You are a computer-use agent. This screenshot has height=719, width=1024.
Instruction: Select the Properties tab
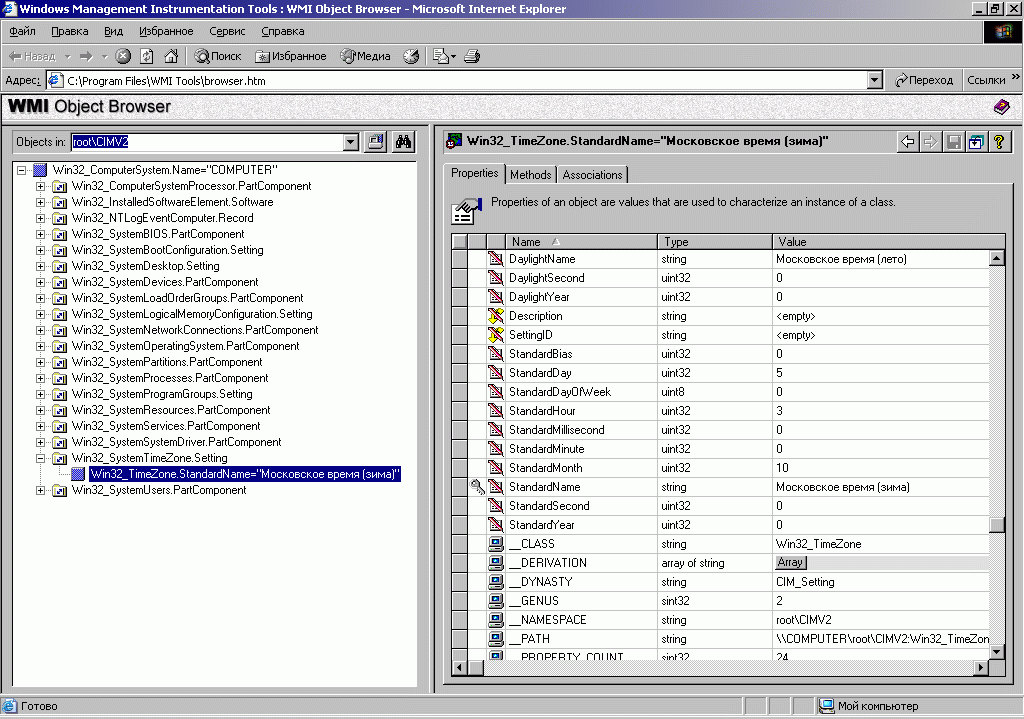pos(475,173)
